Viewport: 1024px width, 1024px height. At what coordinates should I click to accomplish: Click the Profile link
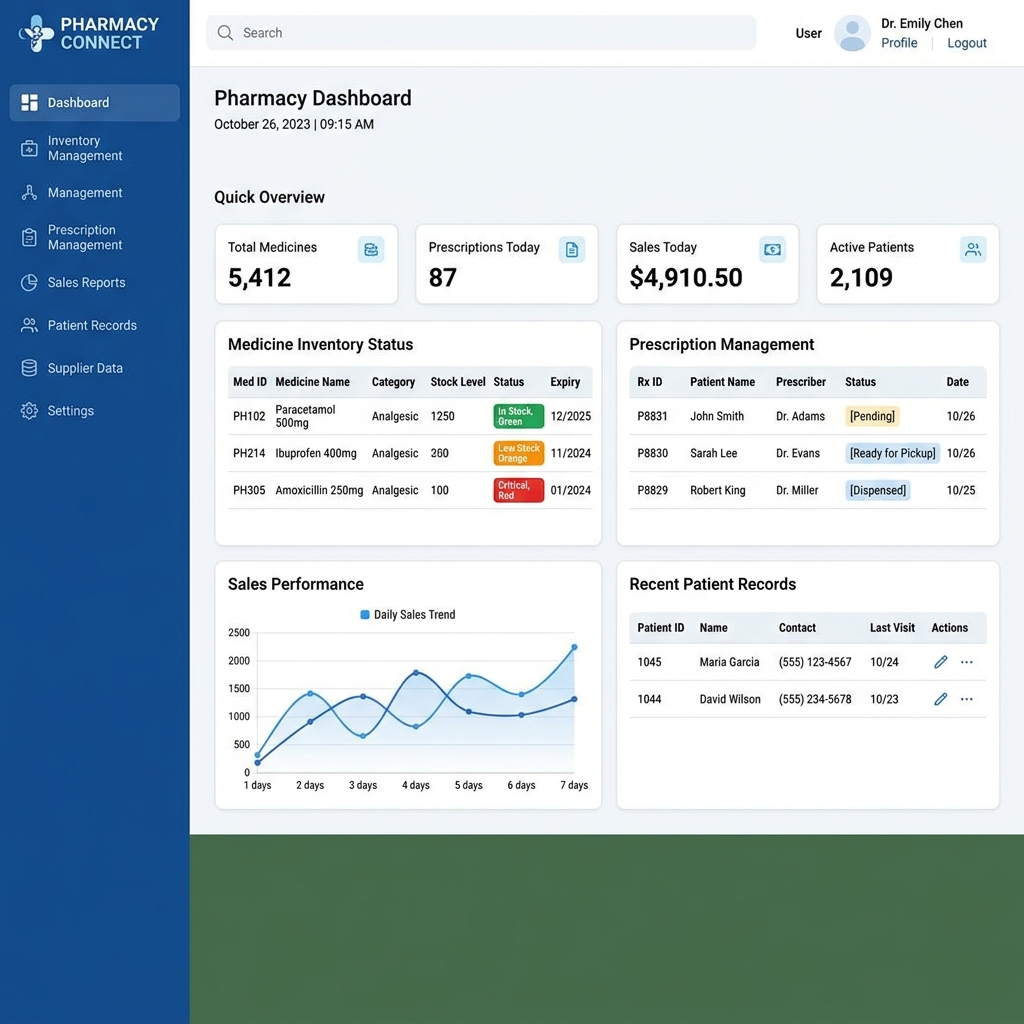[899, 43]
